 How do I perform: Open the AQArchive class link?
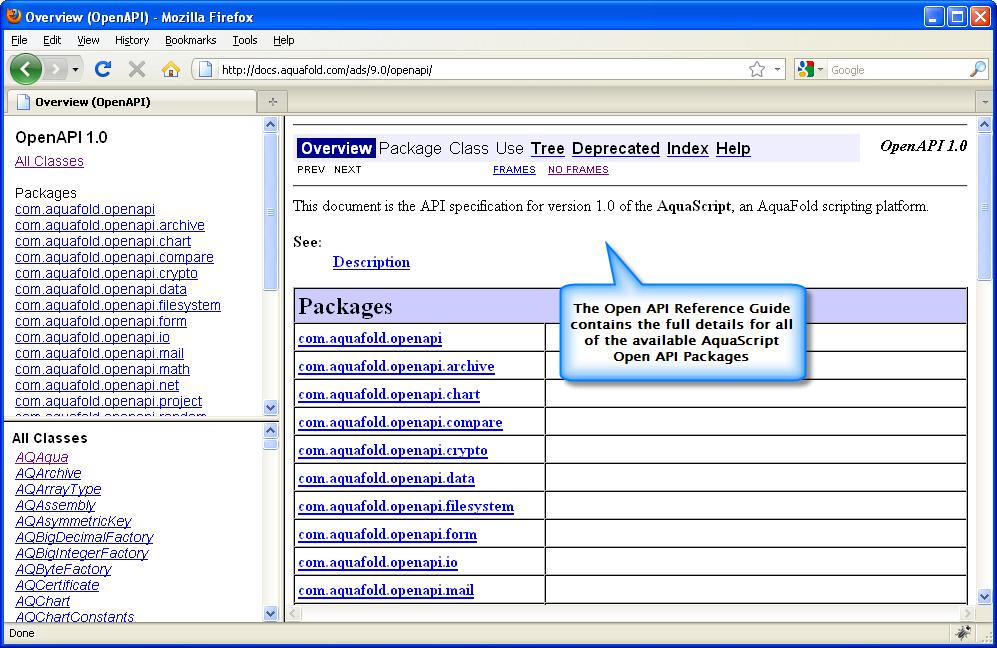pos(48,473)
